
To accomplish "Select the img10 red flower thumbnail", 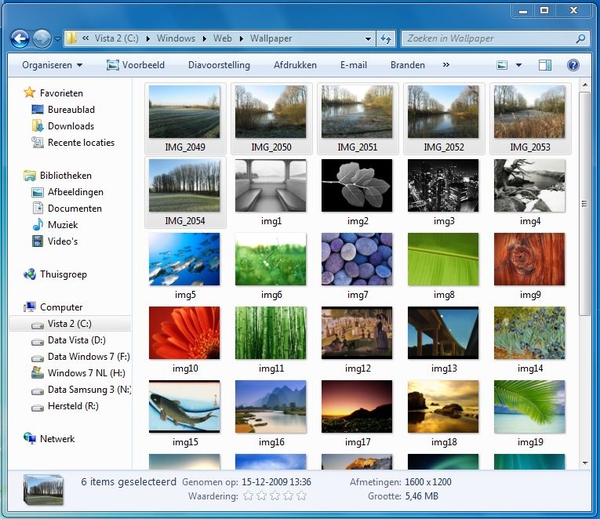I will click(x=186, y=333).
